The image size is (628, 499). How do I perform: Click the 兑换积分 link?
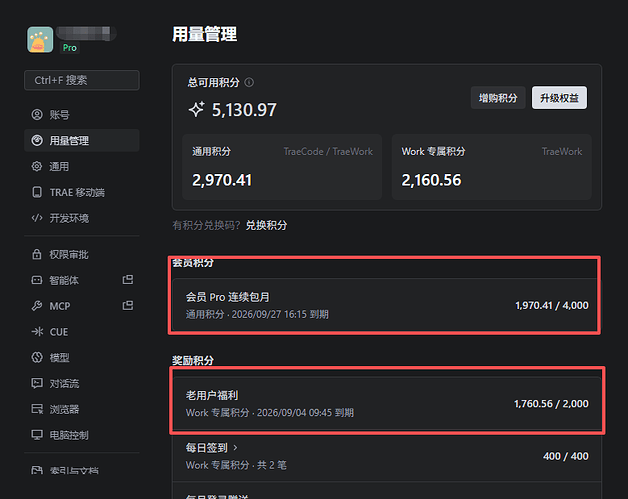point(266,225)
